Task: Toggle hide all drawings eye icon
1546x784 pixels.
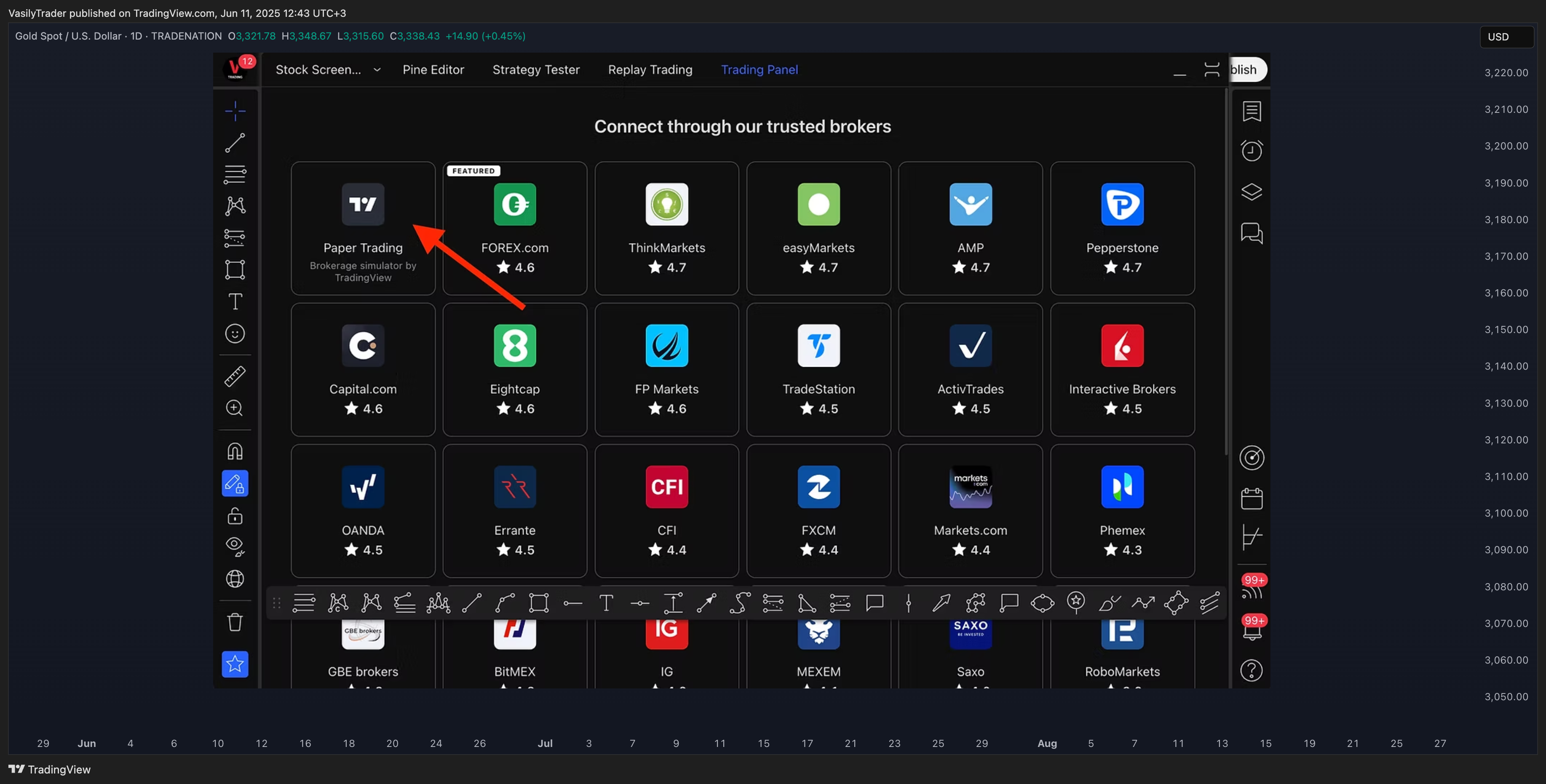Action: pos(235,547)
